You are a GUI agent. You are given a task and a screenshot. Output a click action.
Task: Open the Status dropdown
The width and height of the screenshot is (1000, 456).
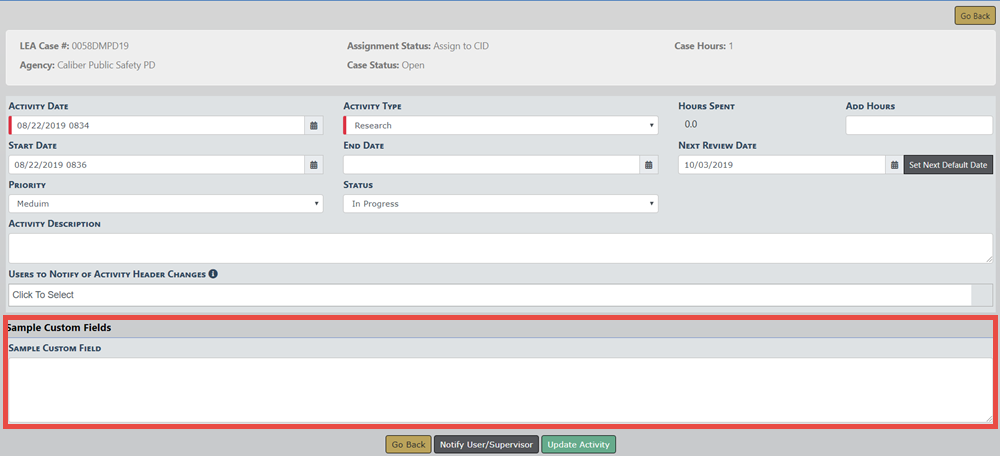click(500, 204)
